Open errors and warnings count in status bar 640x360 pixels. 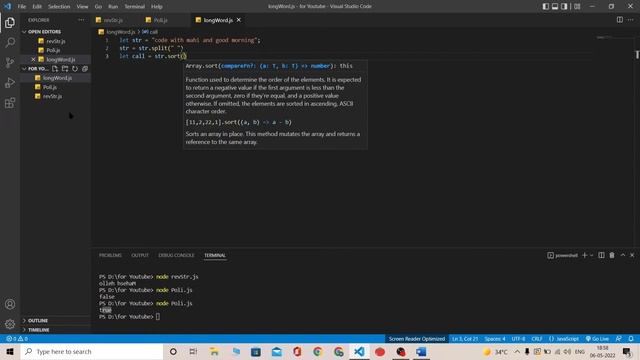[17, 339]
